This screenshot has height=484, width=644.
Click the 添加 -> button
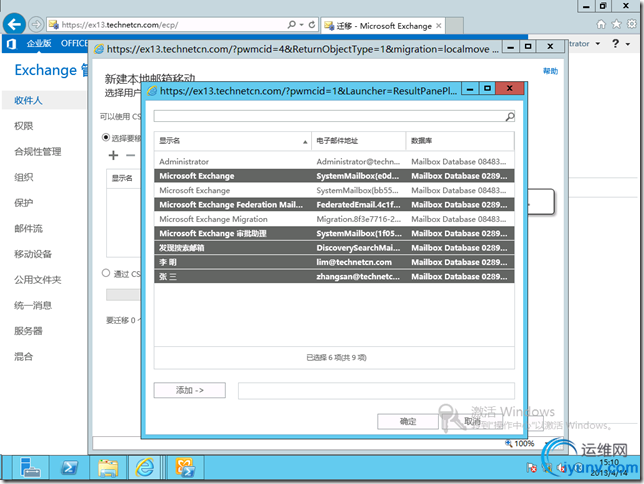pyautogui.click(x=190, y=390)
